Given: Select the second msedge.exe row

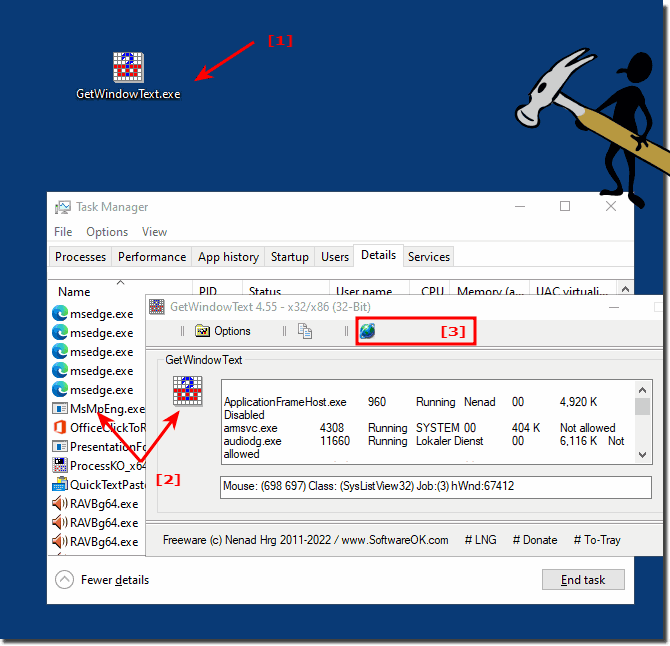Looking at the screenshot, I should point(97,333).
